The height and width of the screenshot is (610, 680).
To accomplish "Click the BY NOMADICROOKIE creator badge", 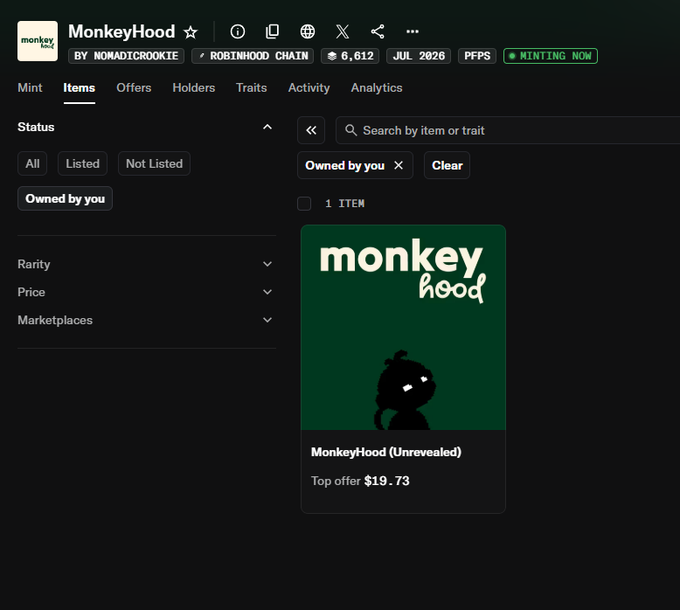I will pyautogui.click(x=126, y=56).
